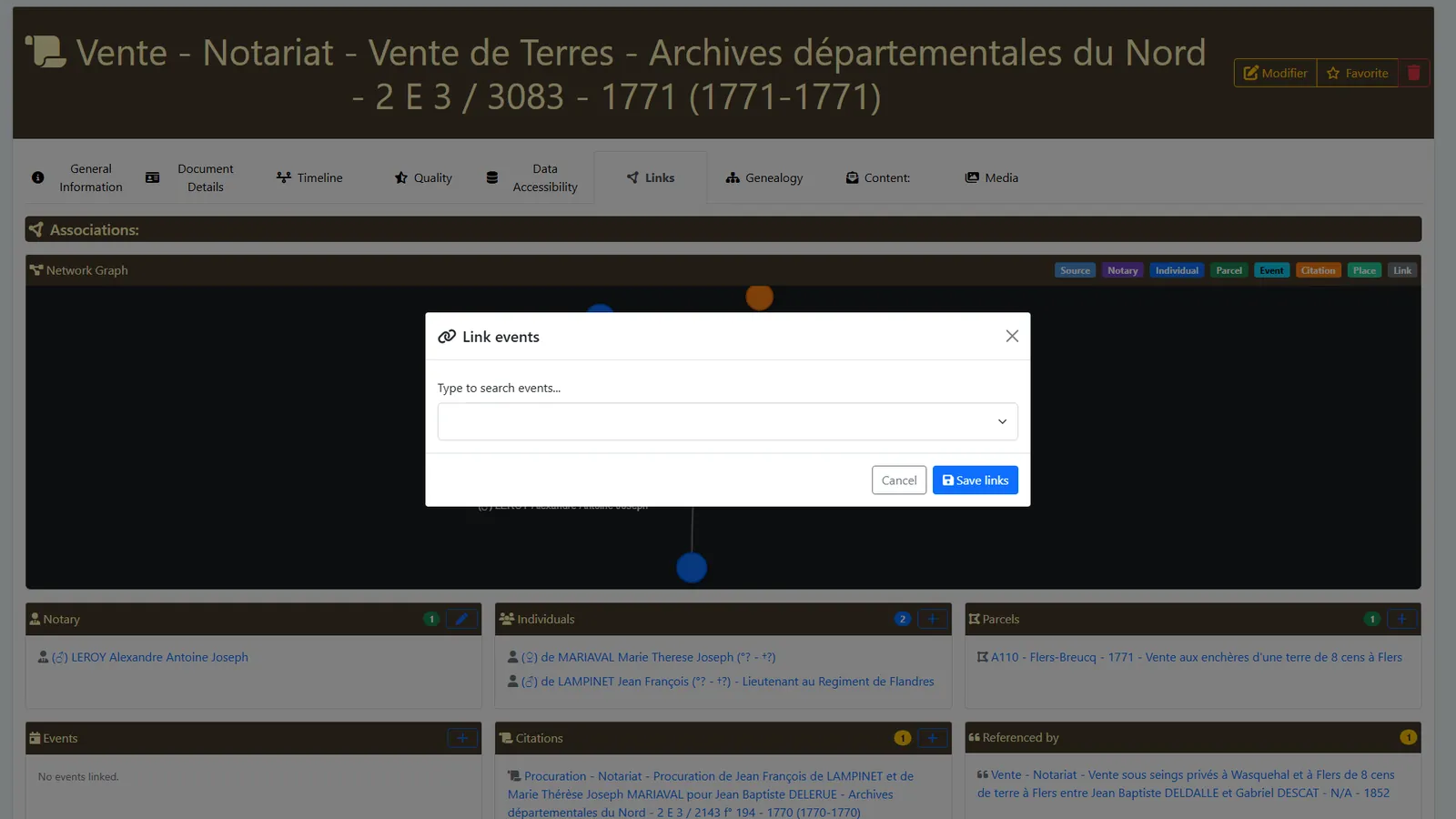Click the red trash delete icon

[1413, 73]
